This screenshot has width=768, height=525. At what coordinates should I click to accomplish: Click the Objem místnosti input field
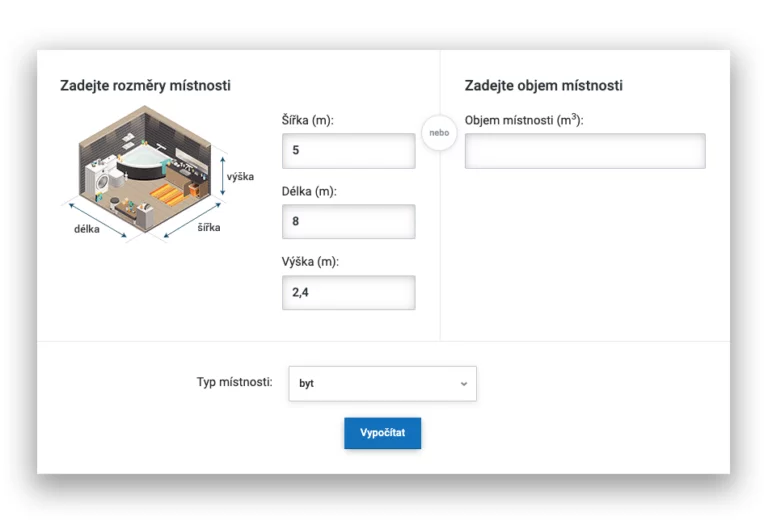click(x=585, y=151)
